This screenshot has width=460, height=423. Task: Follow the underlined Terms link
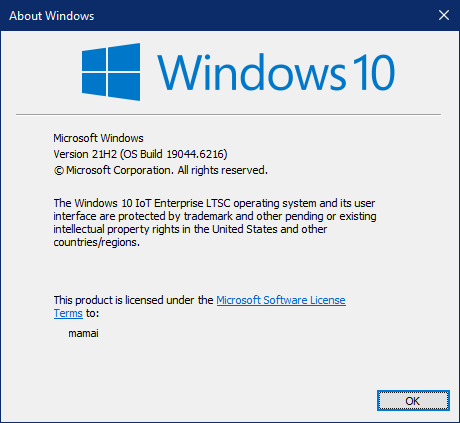(x=68, y=313)
